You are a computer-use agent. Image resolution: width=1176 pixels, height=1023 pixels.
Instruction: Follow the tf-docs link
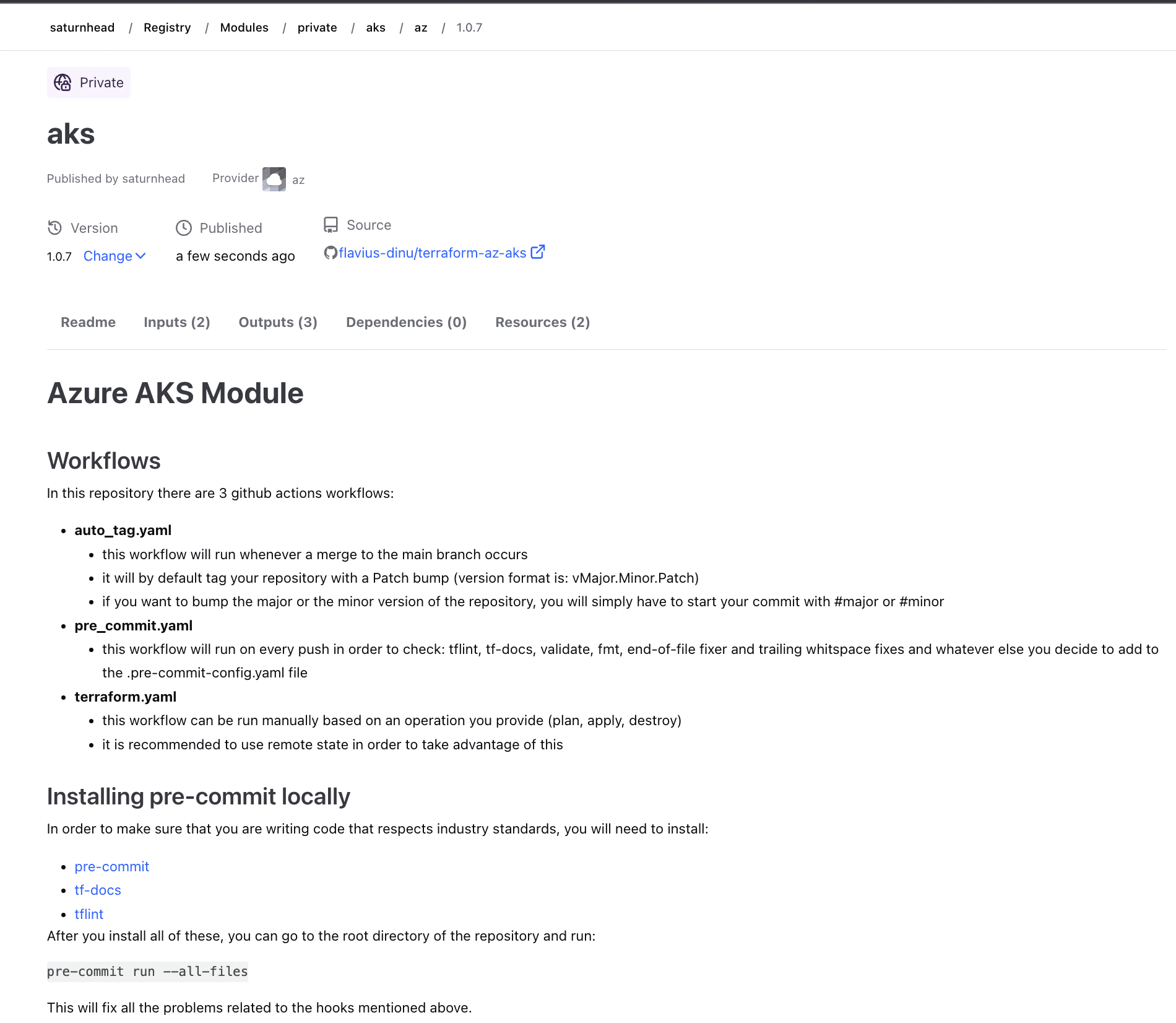click(98, 890)
